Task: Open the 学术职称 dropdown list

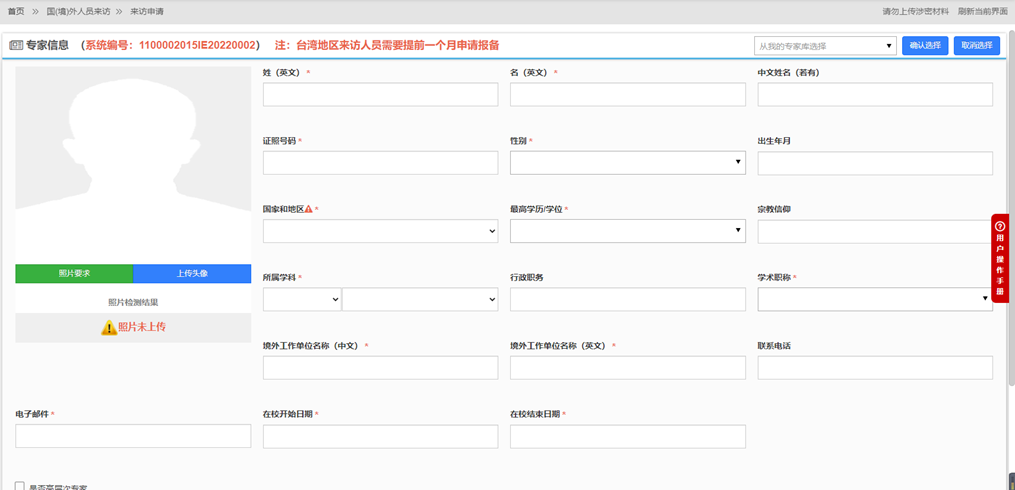Action: (874, 299)
